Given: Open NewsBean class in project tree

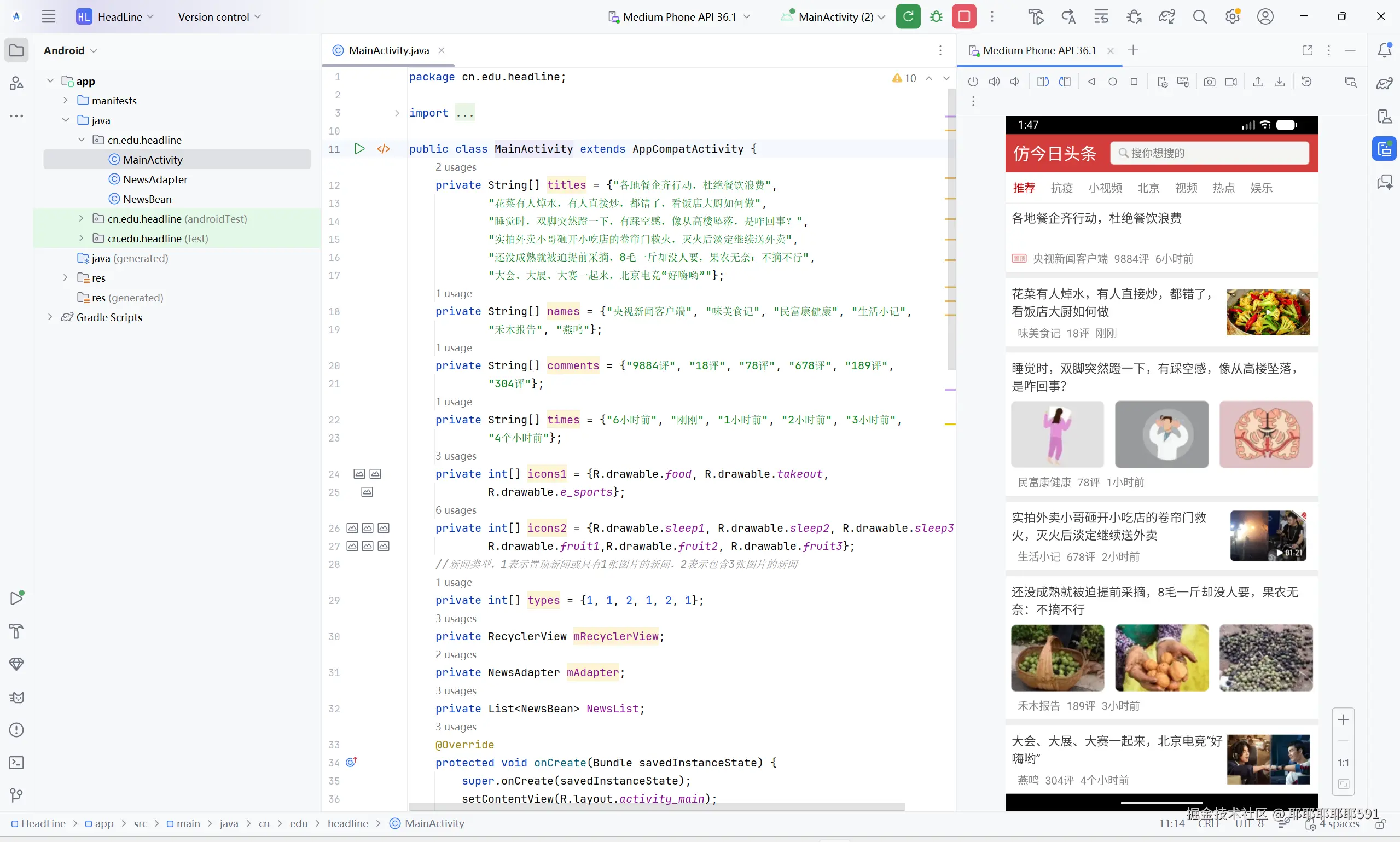Looking at the screenshot, I should click(147, 199).
